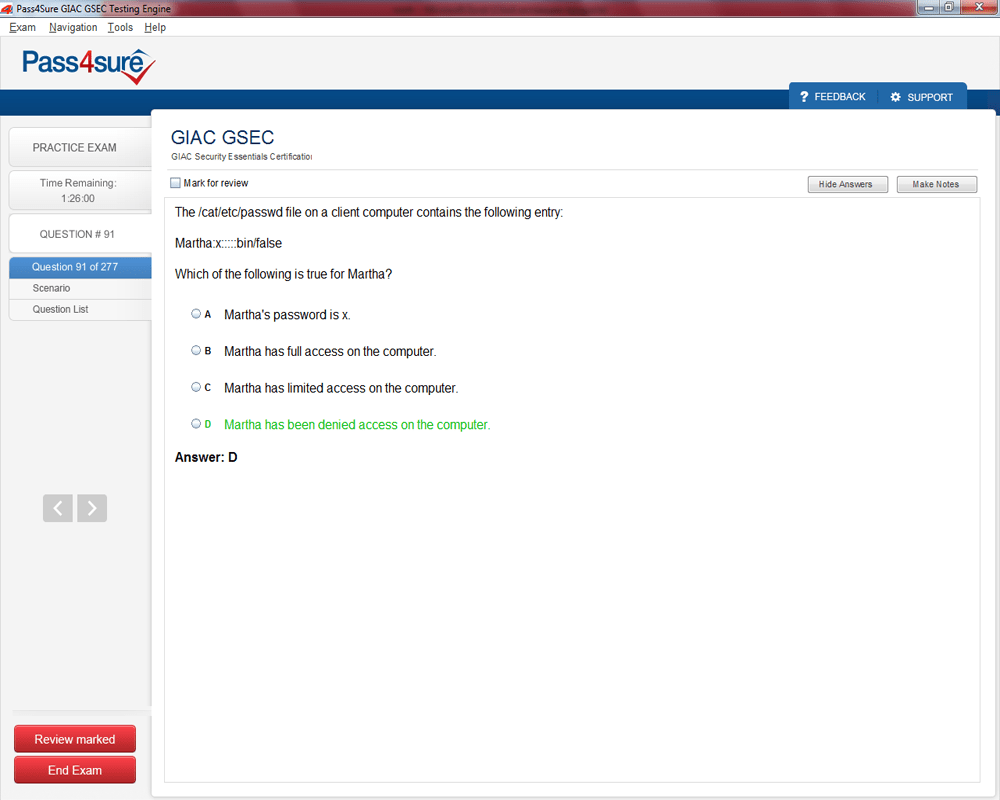Click the GIAC GSEC heading
Image resolution: width=1000 pixels, height=800 pixels.
point(223,137)
